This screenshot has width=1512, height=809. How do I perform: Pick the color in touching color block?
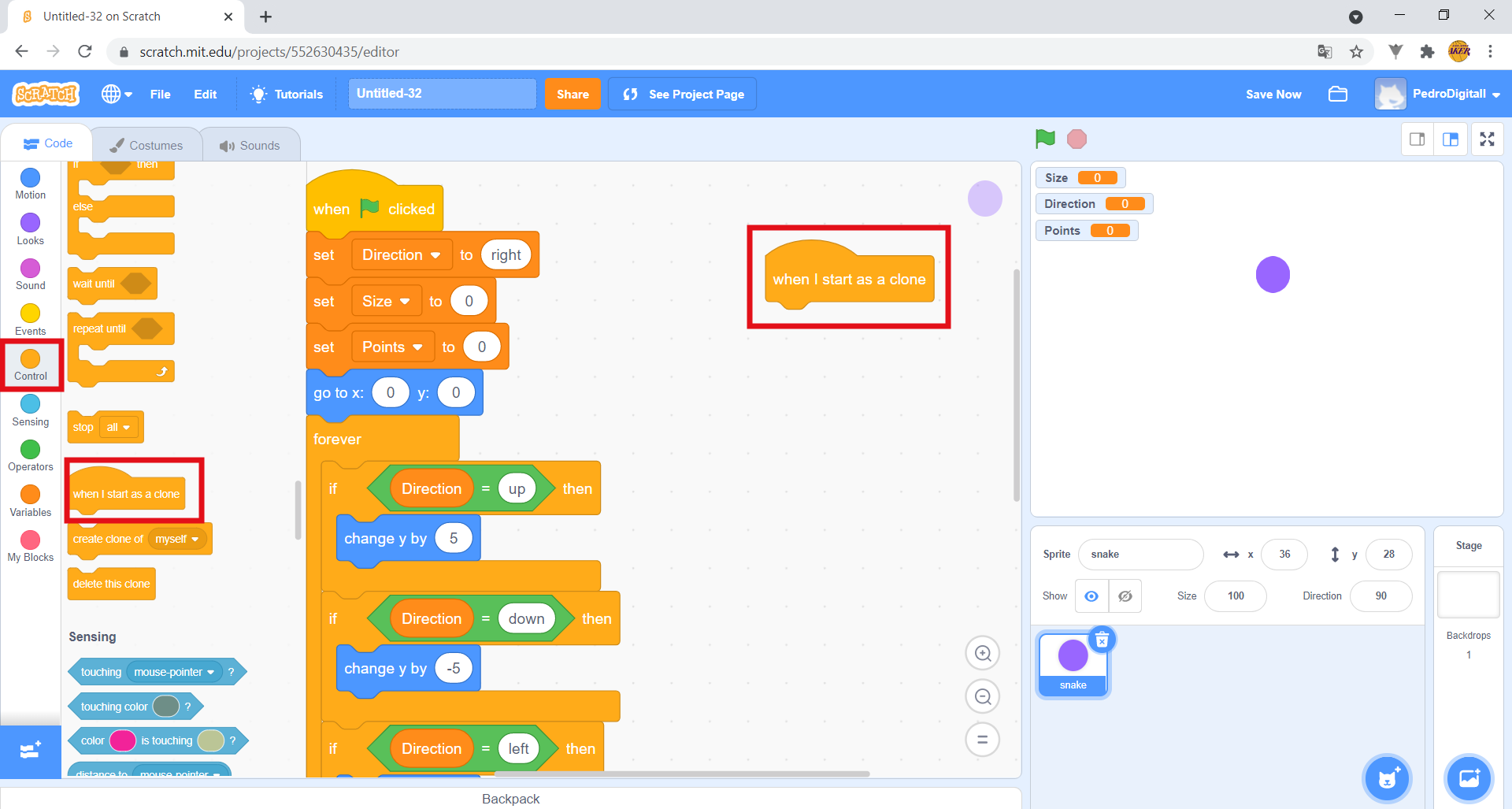(x=166, y=707)
